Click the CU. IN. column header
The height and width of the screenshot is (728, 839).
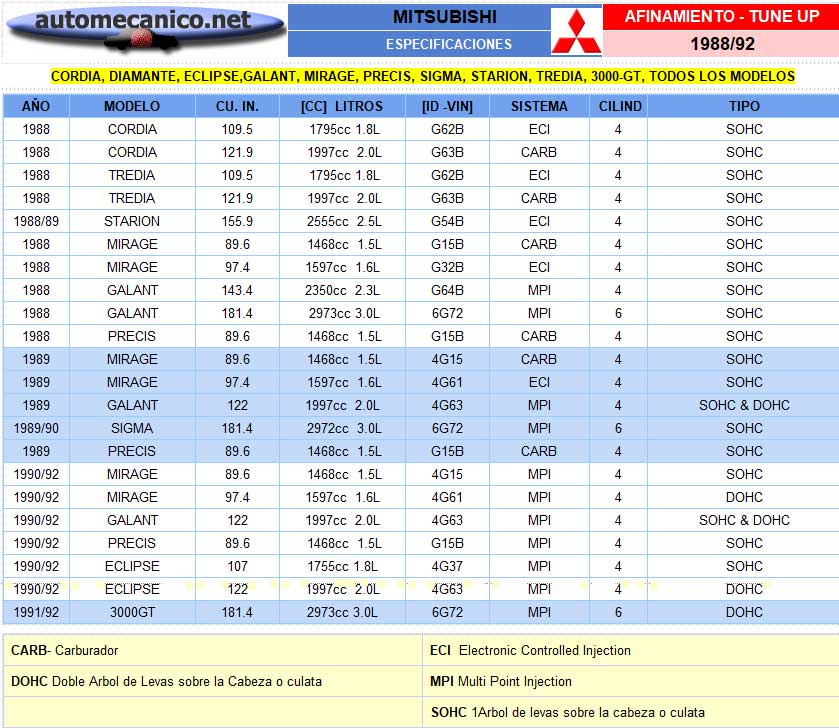[x=237, y=106]
